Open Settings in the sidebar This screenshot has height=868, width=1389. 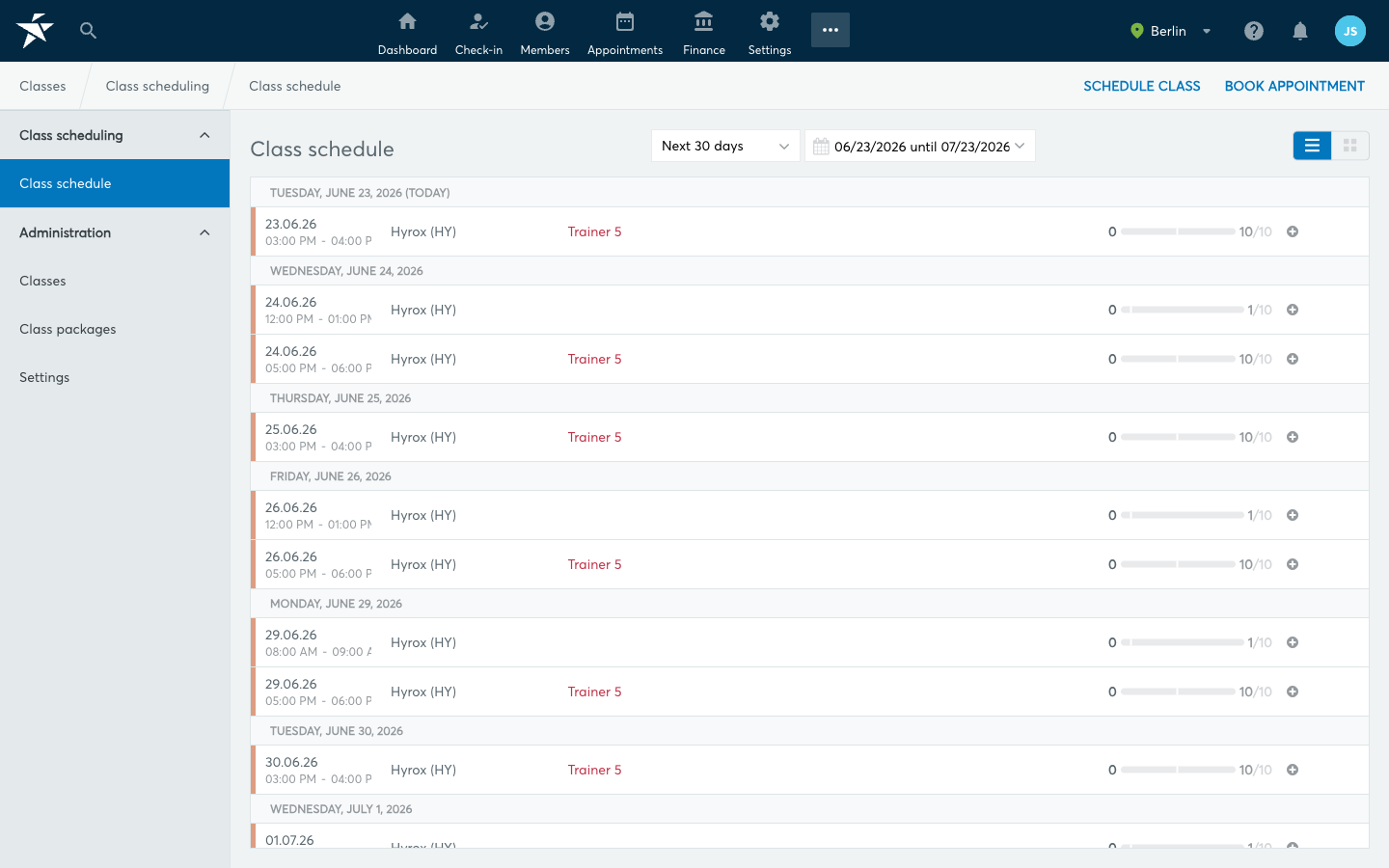115,377
